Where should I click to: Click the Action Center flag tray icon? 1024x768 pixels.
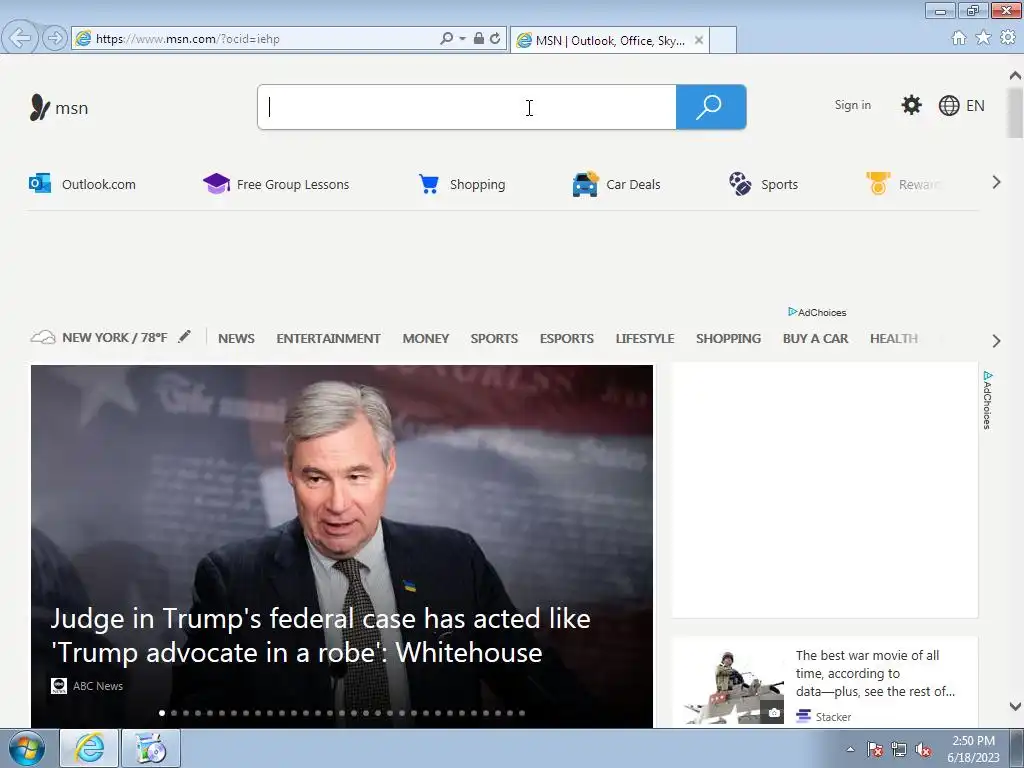[875, 749]
